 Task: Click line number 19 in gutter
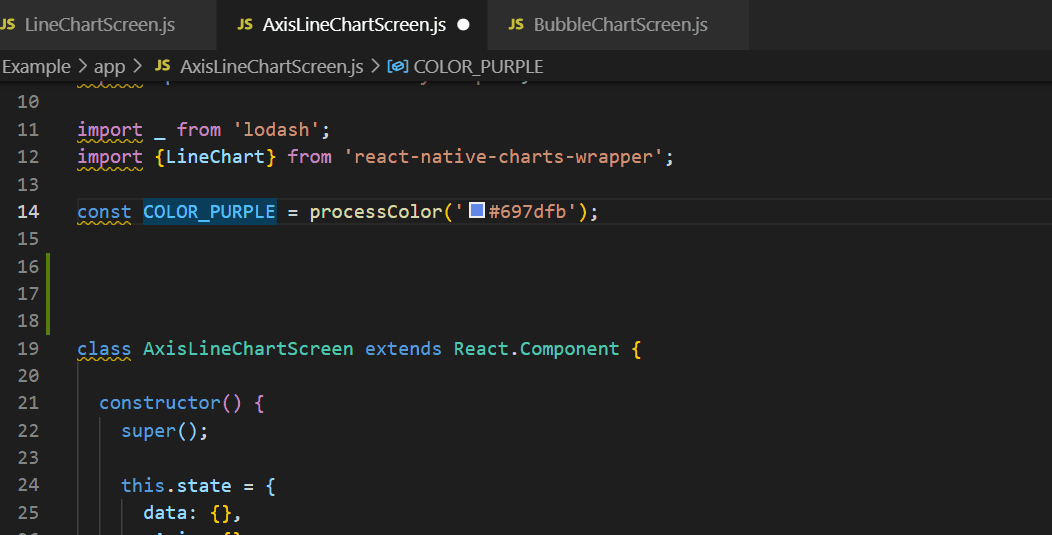click(28, 348)
